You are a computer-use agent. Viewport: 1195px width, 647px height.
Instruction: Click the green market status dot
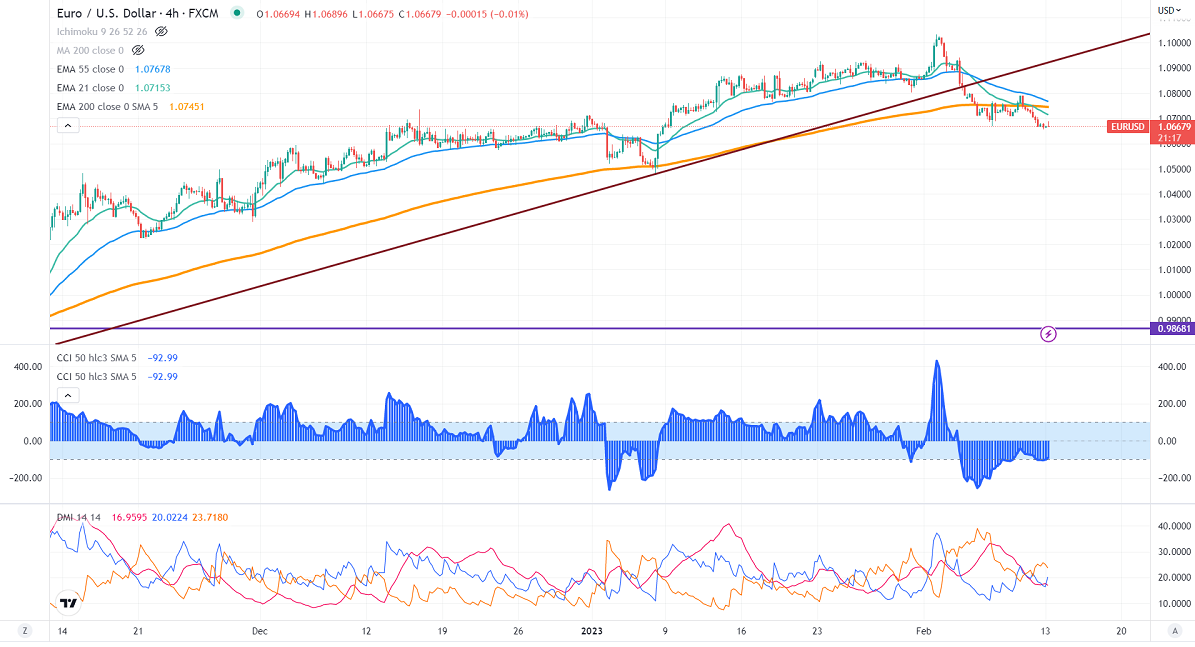pyautogui.click(x=236, y=14)
